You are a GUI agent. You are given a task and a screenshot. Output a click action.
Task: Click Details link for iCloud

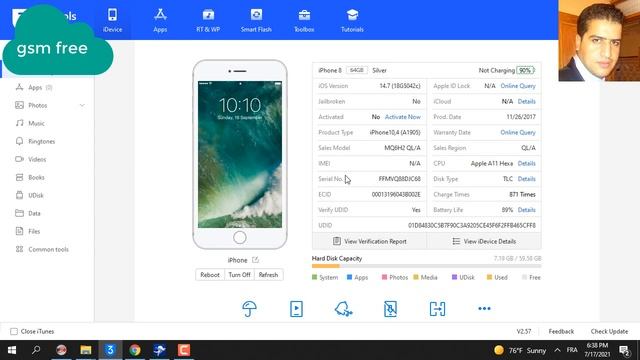(x=527, y=101)
